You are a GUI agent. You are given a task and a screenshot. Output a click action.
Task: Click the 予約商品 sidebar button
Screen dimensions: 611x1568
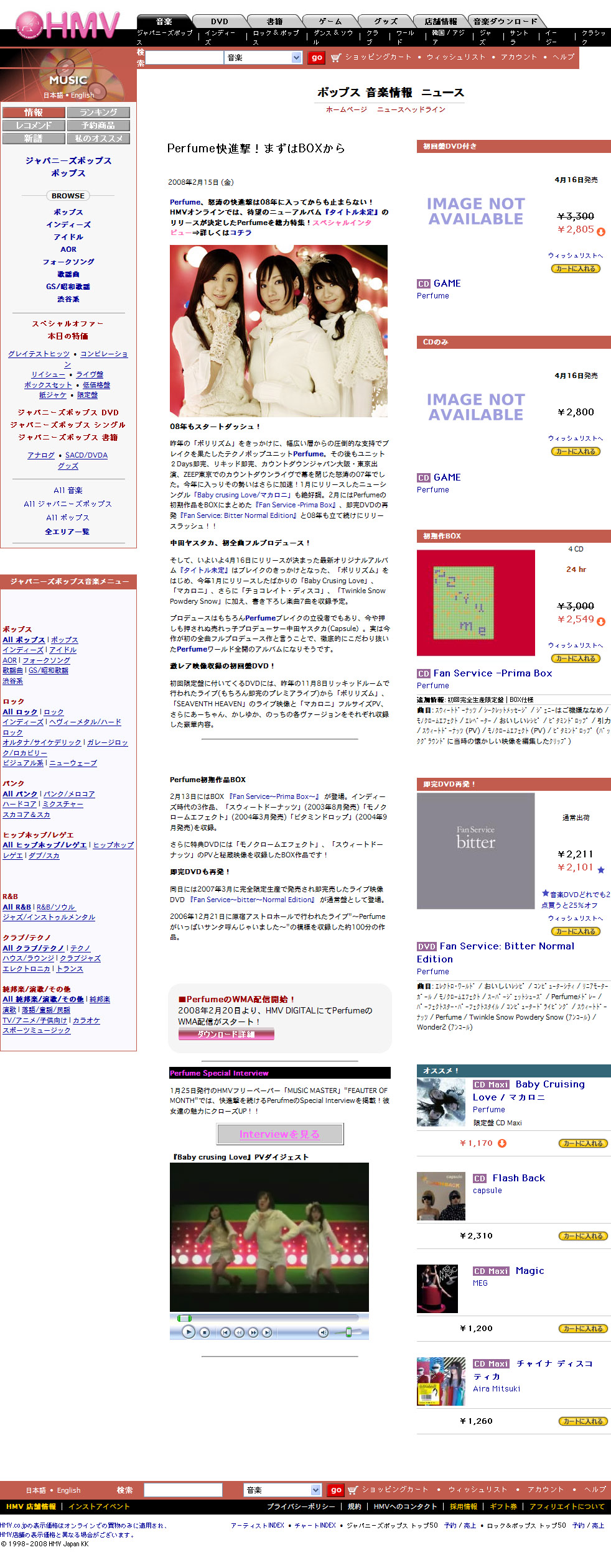pyautogui.click(x=98, y=126)
